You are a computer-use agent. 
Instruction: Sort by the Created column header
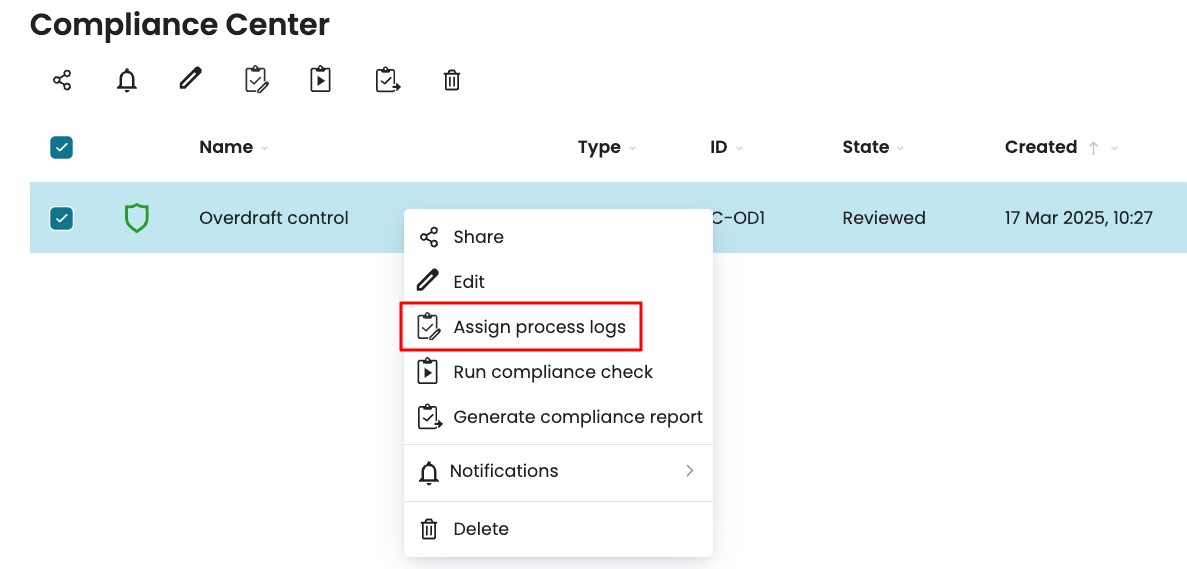[x=1040, y=147]
